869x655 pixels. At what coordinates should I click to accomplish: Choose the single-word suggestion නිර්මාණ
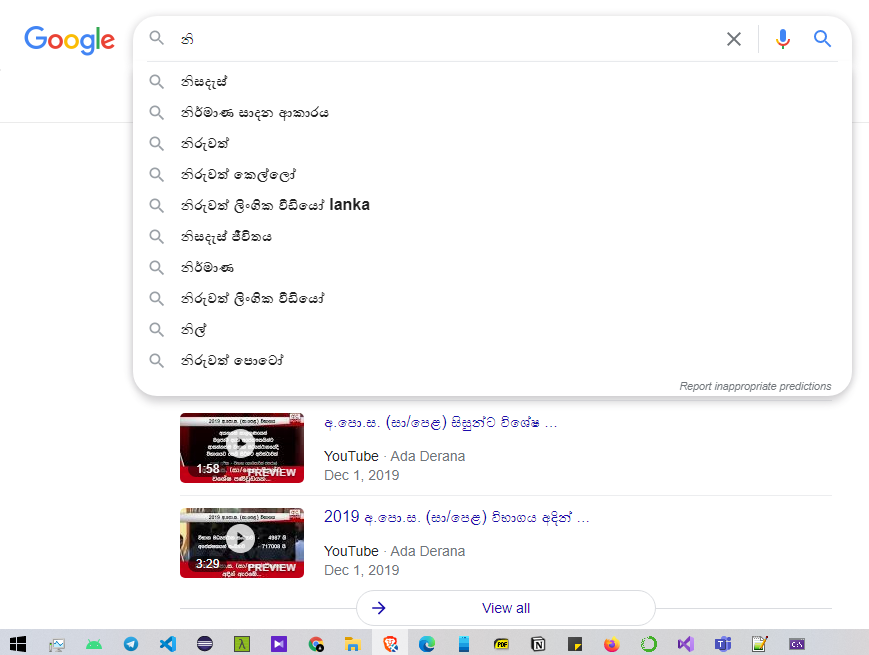[207, 268]
